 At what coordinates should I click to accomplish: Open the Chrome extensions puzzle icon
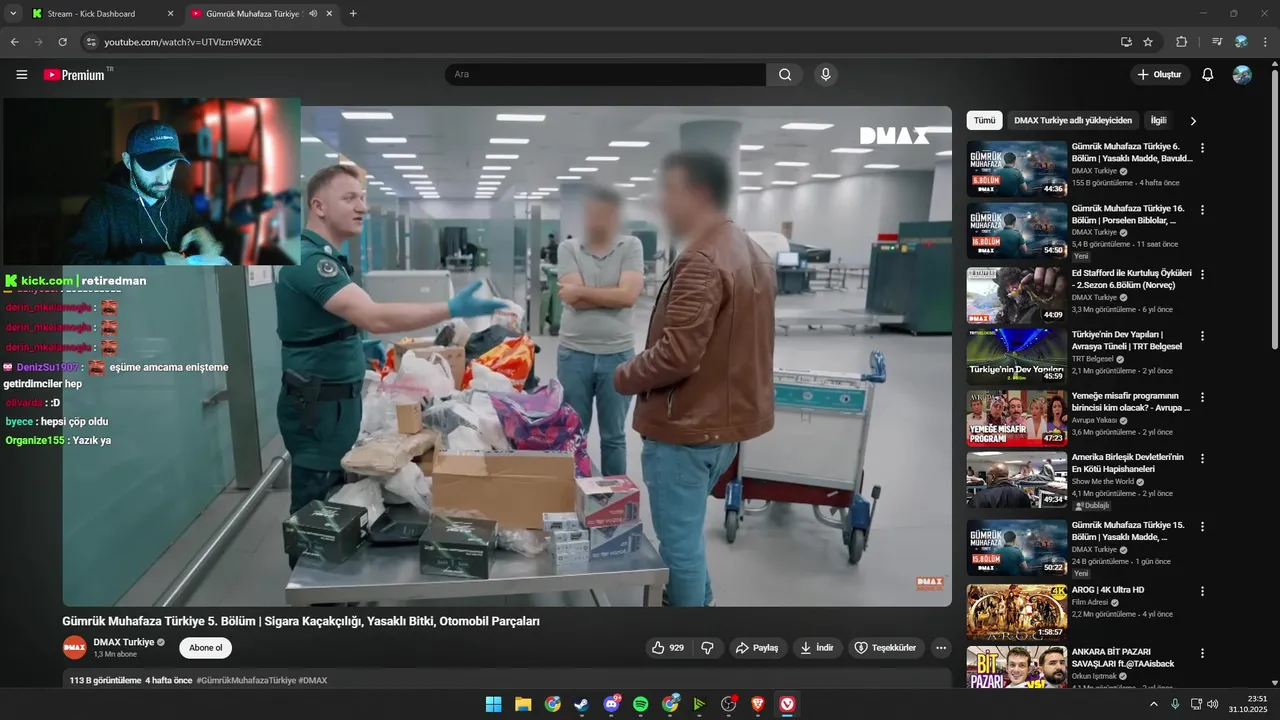tap(1181, 42)
